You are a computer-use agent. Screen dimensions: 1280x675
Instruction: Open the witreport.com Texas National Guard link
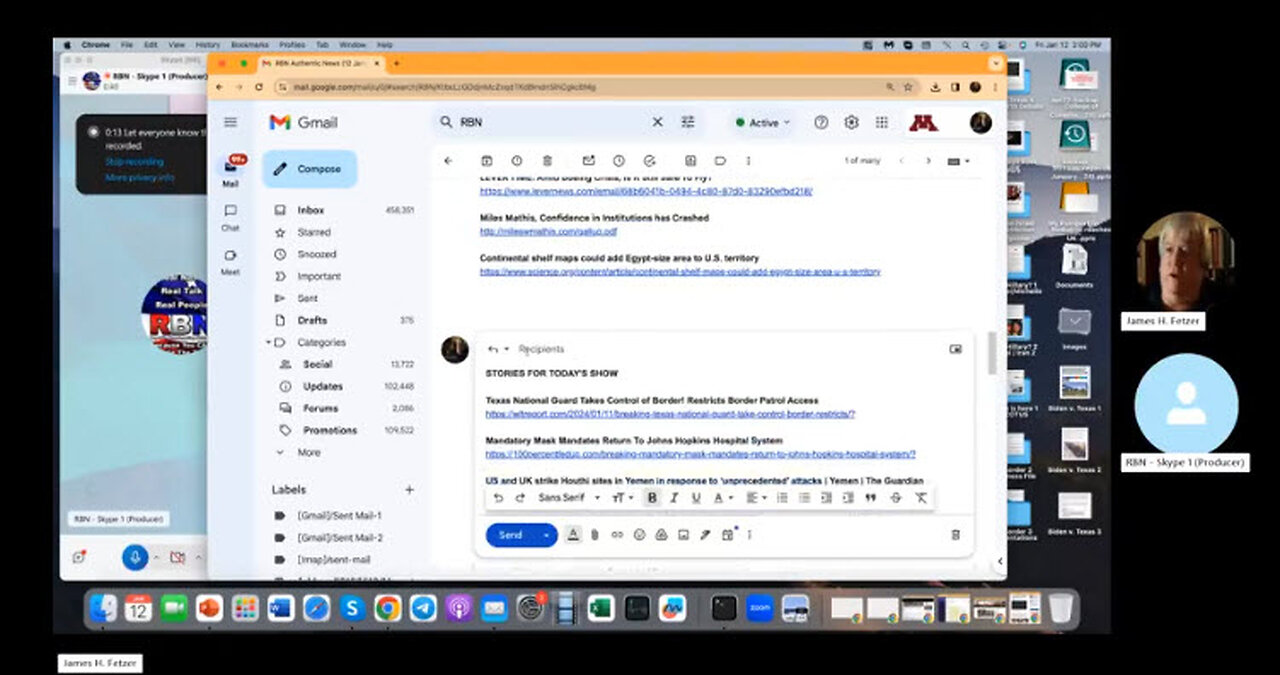coord(670,414)
